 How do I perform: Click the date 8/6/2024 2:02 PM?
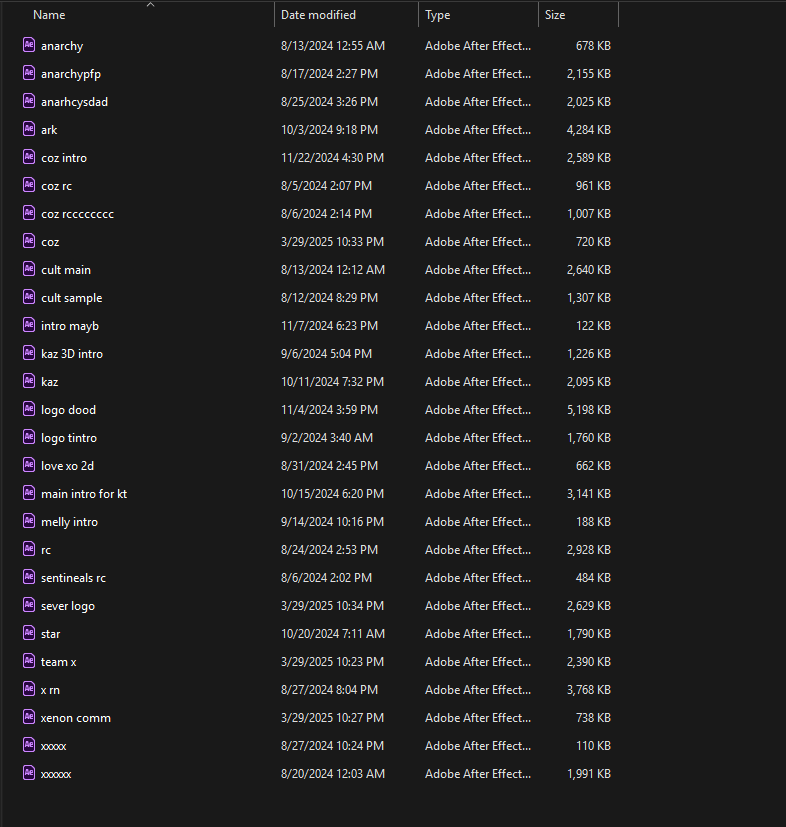(x=327, y=578)
